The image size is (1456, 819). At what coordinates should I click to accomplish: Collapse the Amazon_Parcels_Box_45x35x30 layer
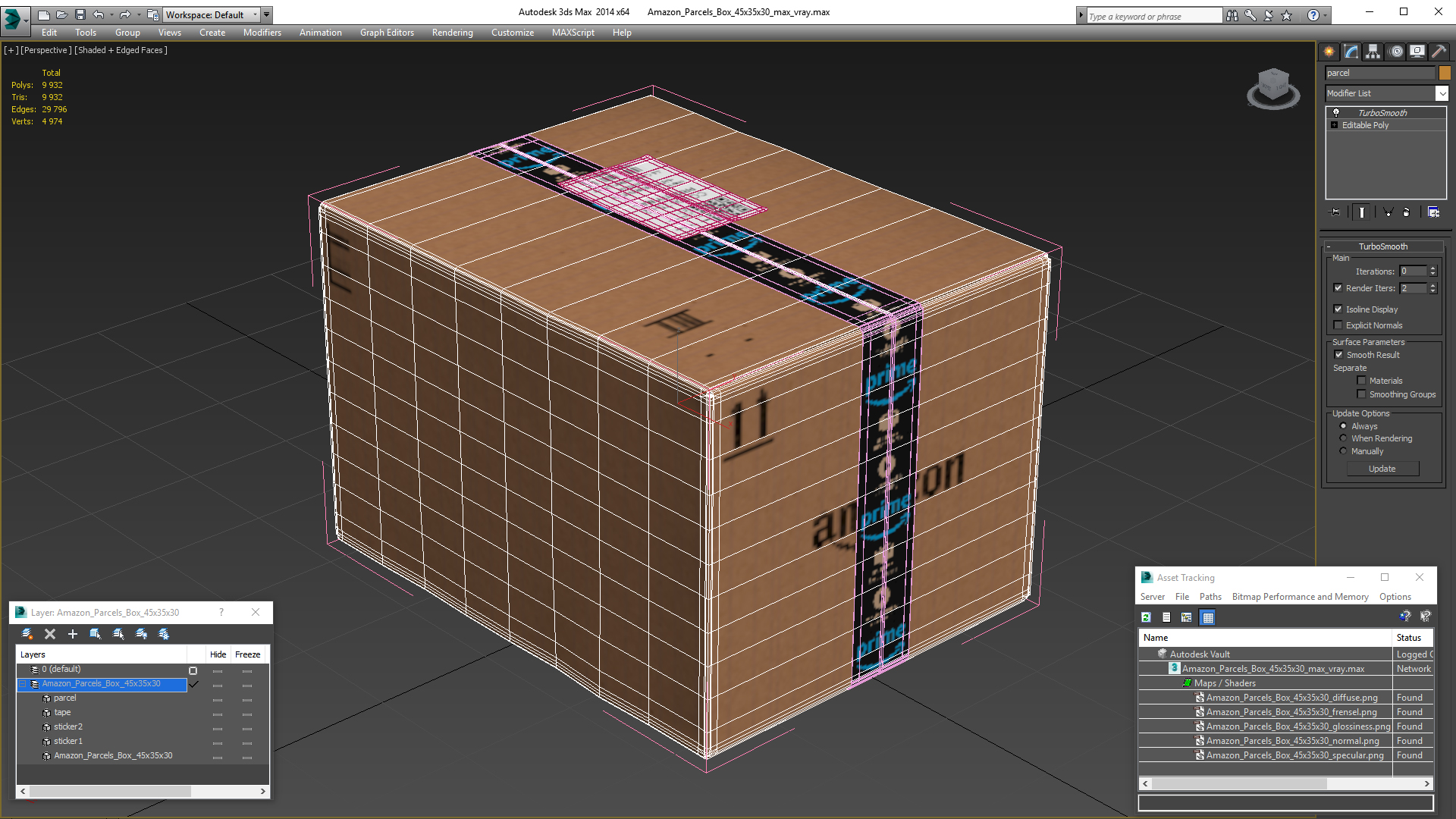click(23, 684)
